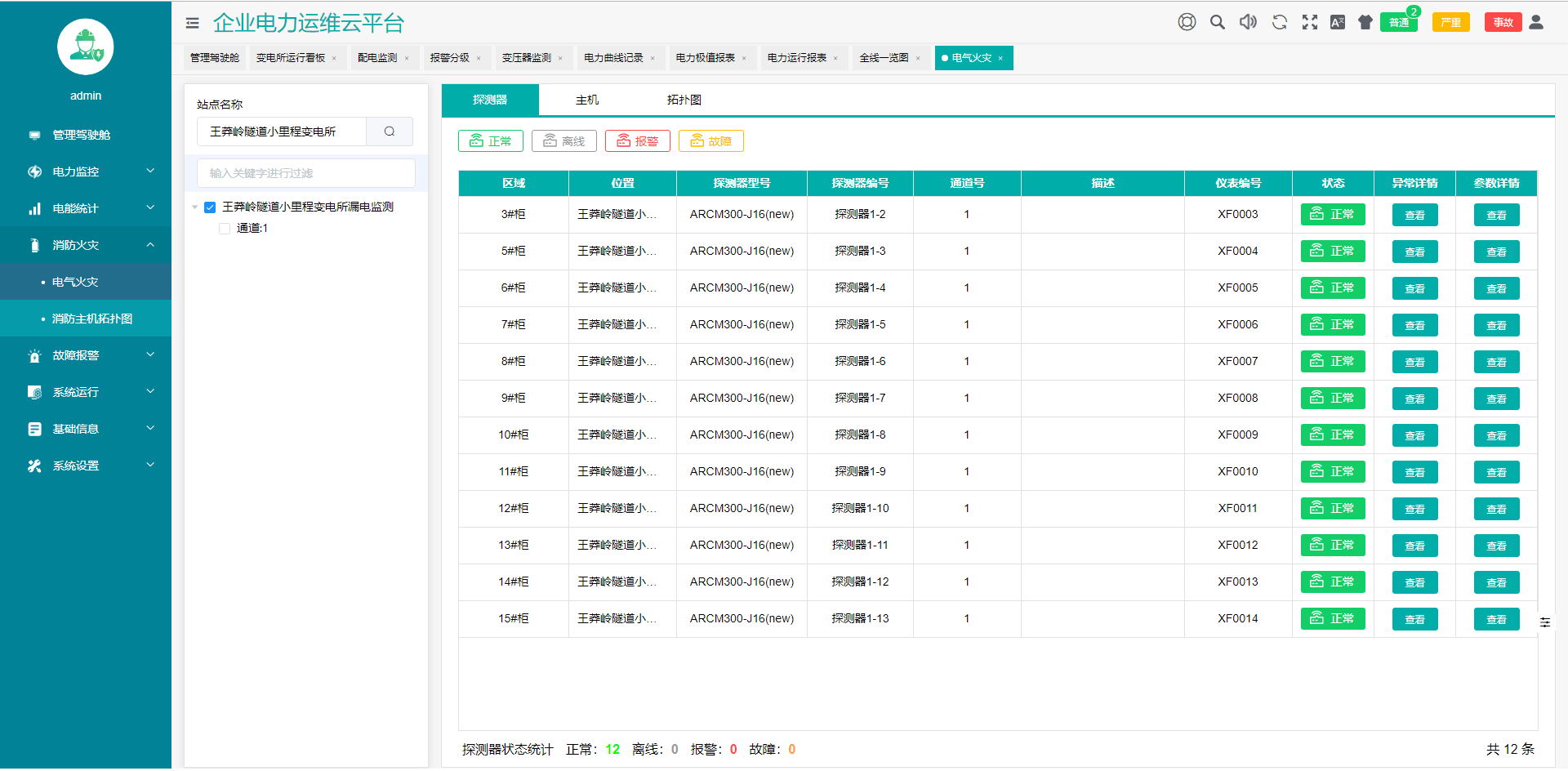Click the 严重 alarm button
The height and width of the screenshot is (771, 1568).
(x=1451, y=22)
